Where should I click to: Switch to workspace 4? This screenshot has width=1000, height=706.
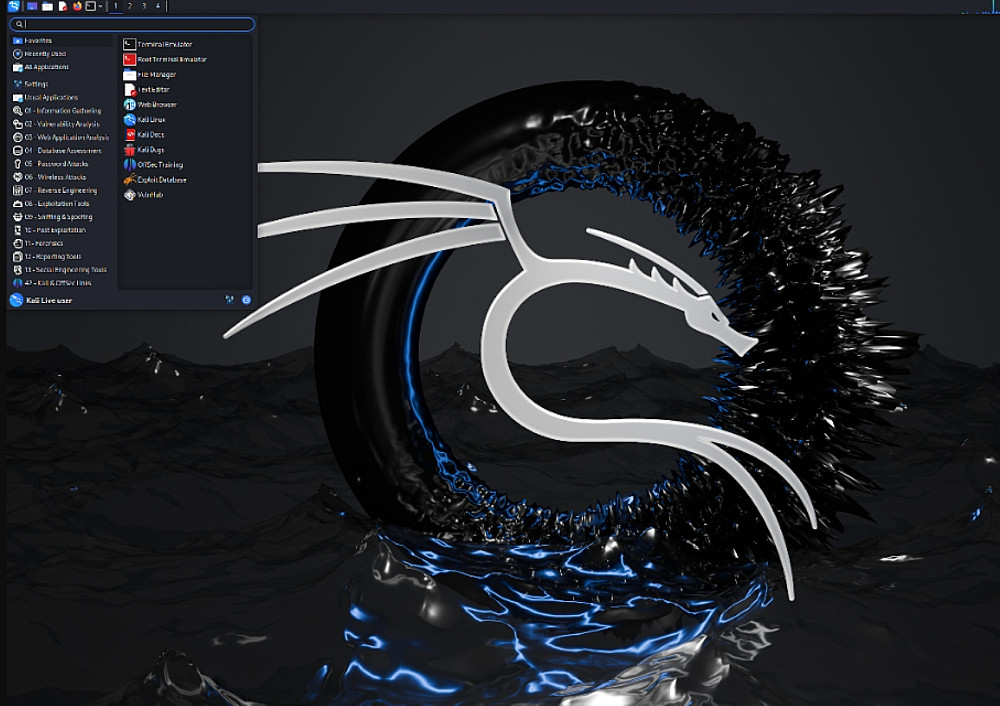158,6
